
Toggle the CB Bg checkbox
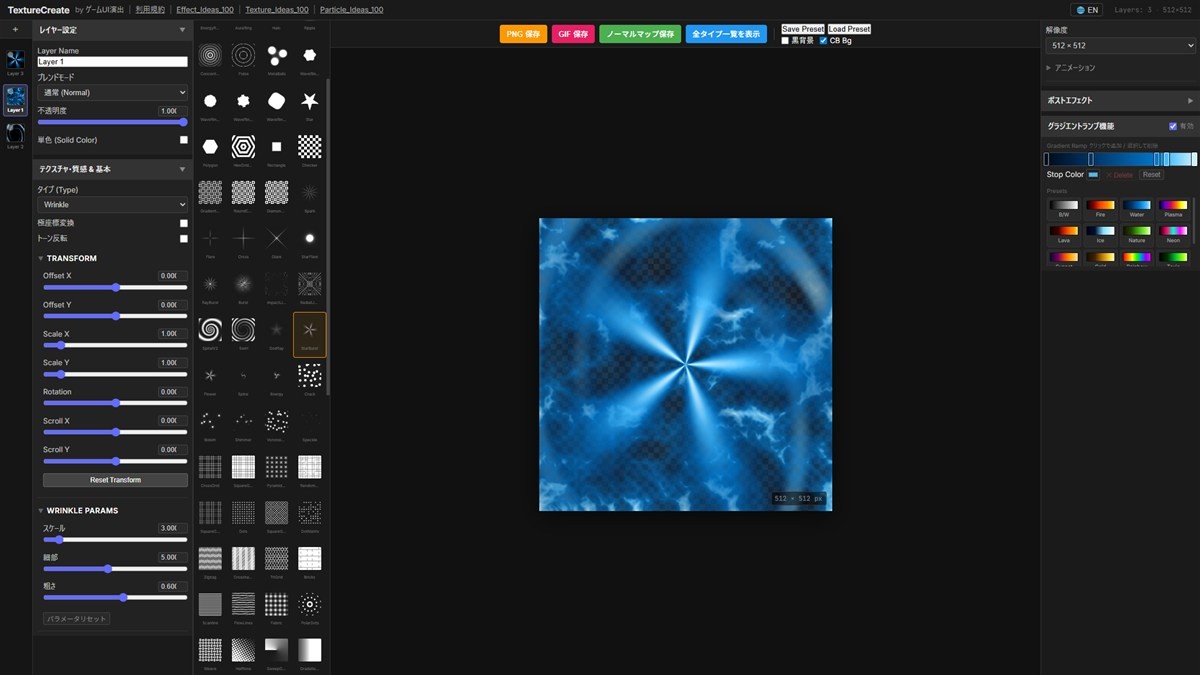(823, 41)
